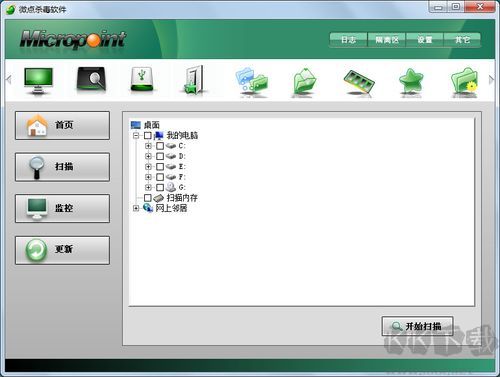Image resolution: width=500 pixels, height=377 pixels.
Task: Click the app icon in title bar
Action: click(11, 9)
